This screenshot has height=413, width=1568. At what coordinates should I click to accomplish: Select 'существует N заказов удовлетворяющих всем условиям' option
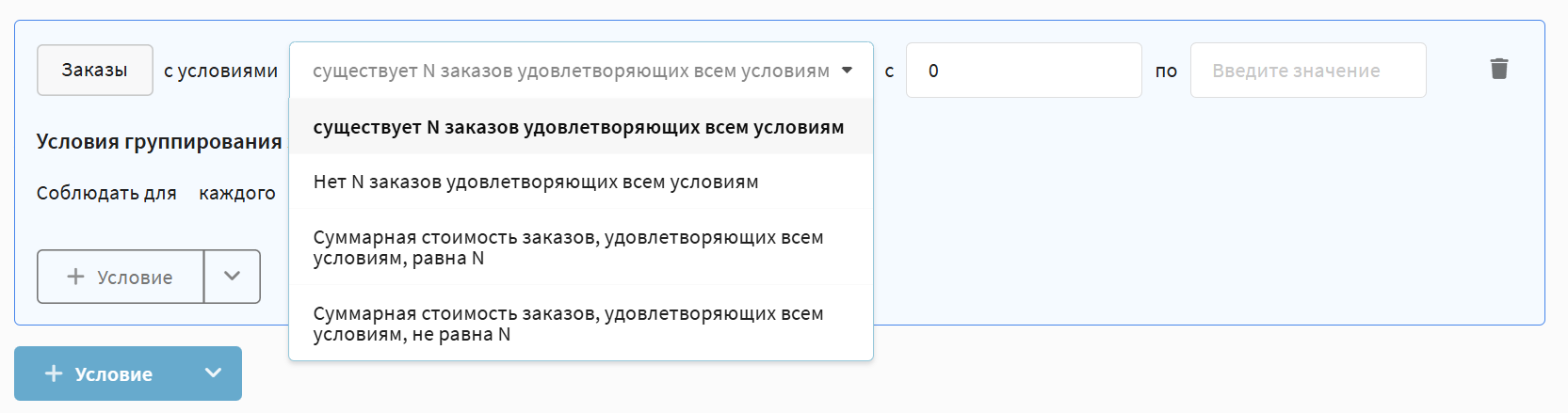tap(578, 127)
